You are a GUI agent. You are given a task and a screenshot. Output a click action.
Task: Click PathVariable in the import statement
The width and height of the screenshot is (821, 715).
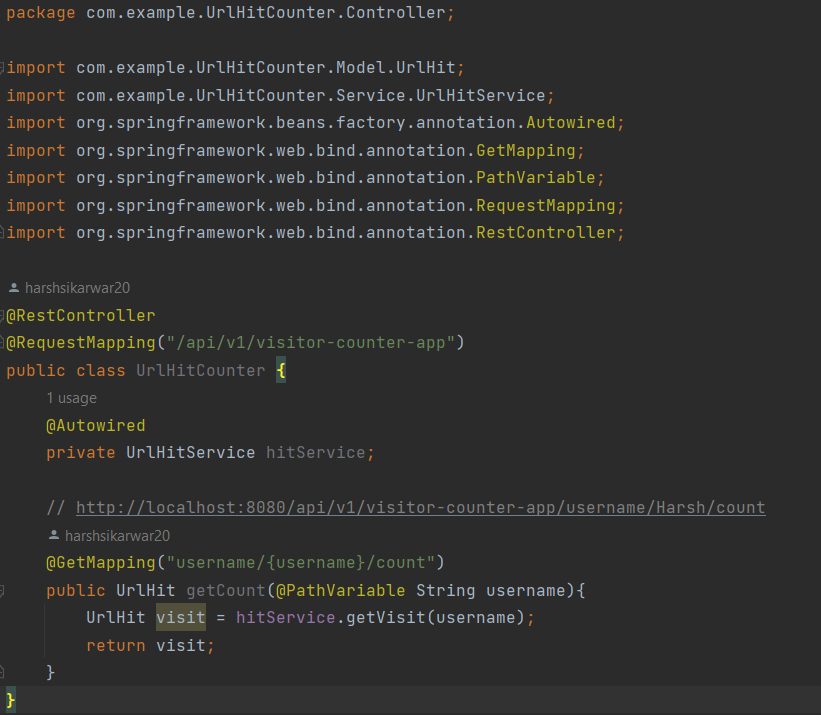tap(536, 177)
